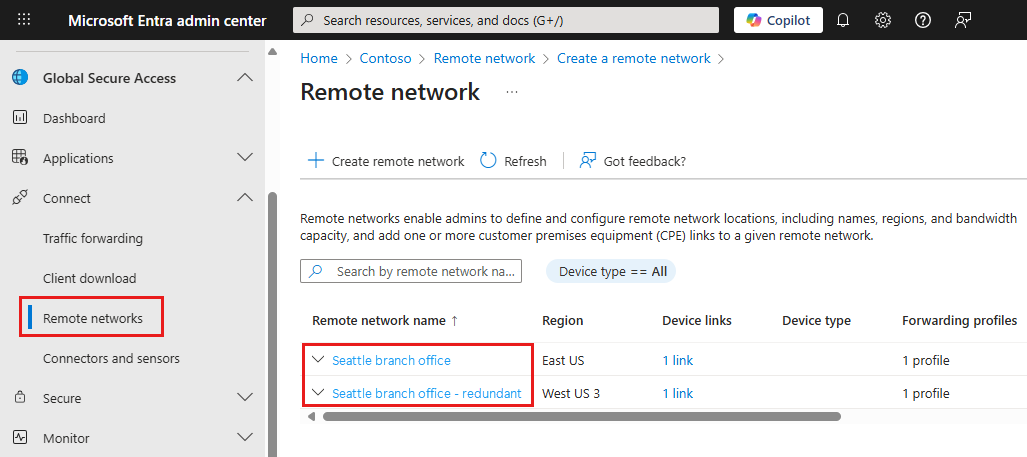Click the Contoso breadcrumb link
This screenshot has width=1027, height=457.
point(386,58)
